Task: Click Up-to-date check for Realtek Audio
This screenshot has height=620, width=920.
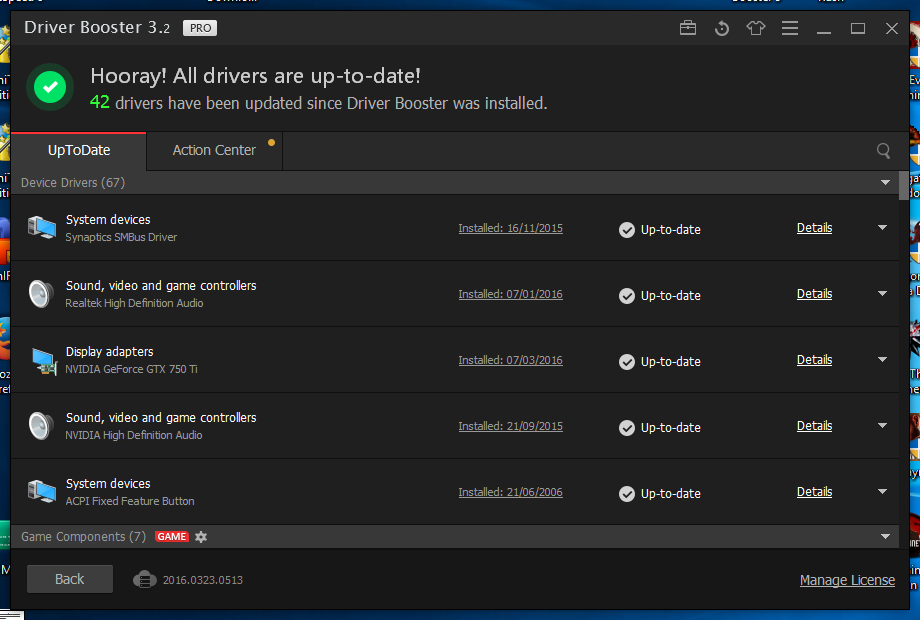Action: tap(627, 296)
